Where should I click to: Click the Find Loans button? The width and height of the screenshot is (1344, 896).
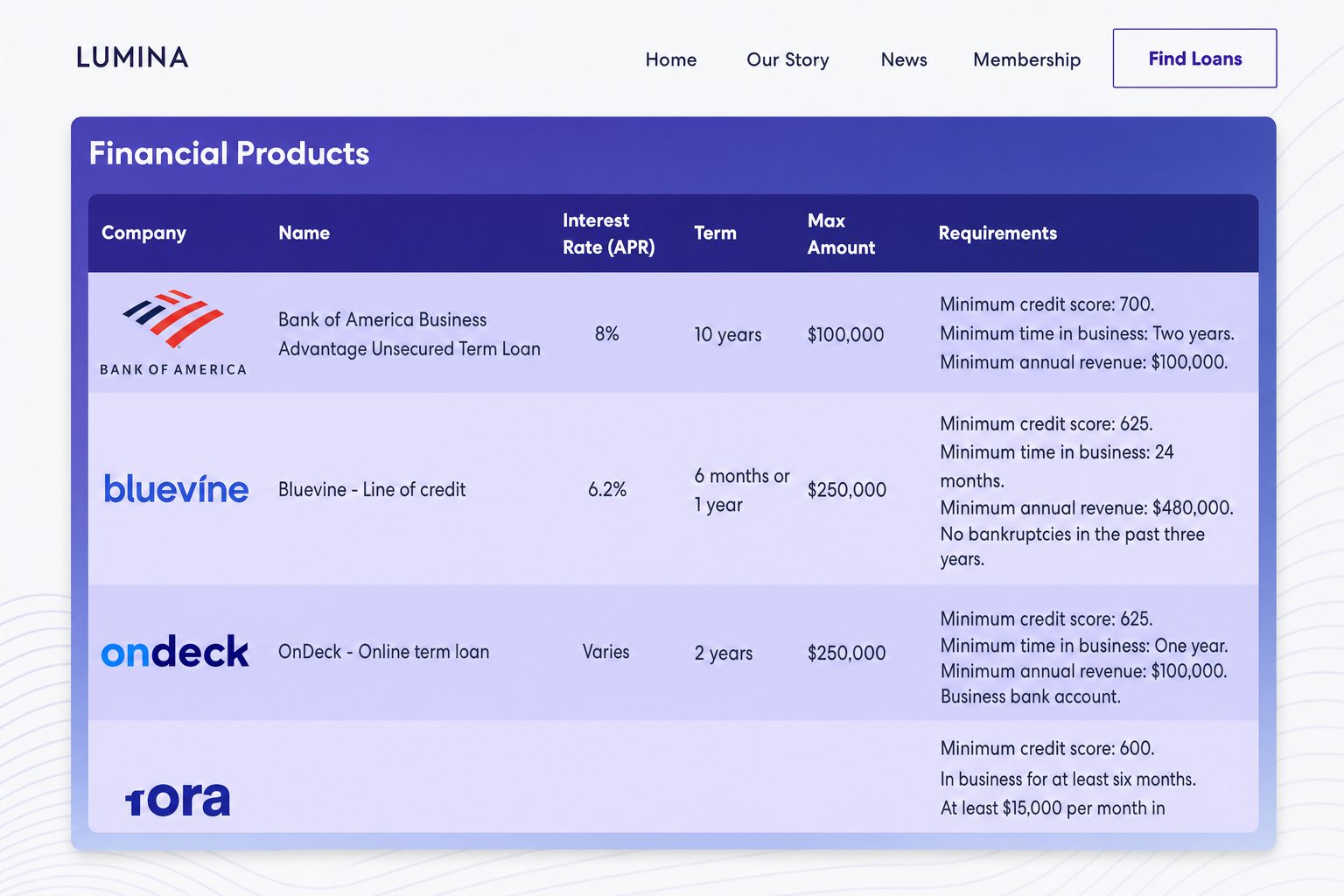pos(1194,59)
